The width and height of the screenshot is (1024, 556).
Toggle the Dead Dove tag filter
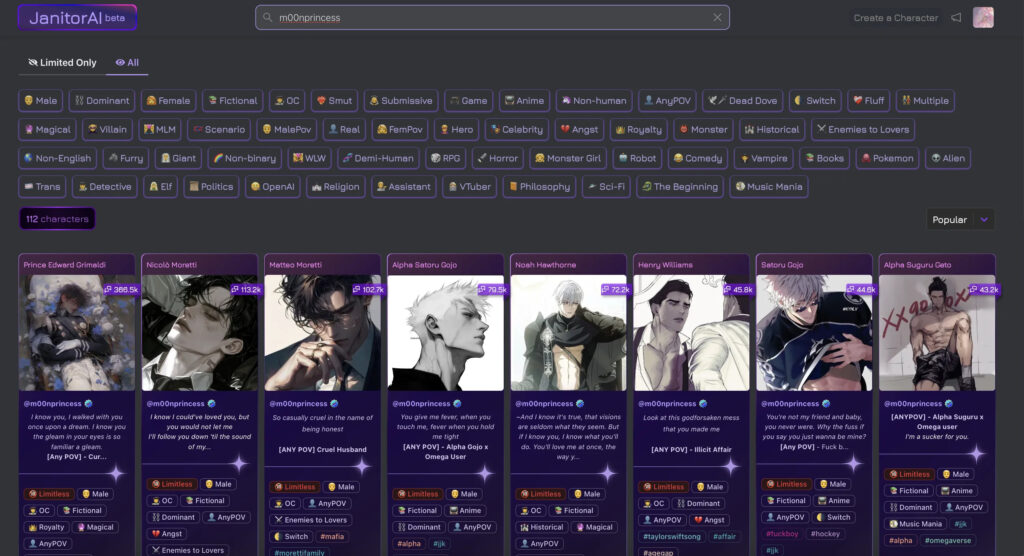click(x=743, y=101)
